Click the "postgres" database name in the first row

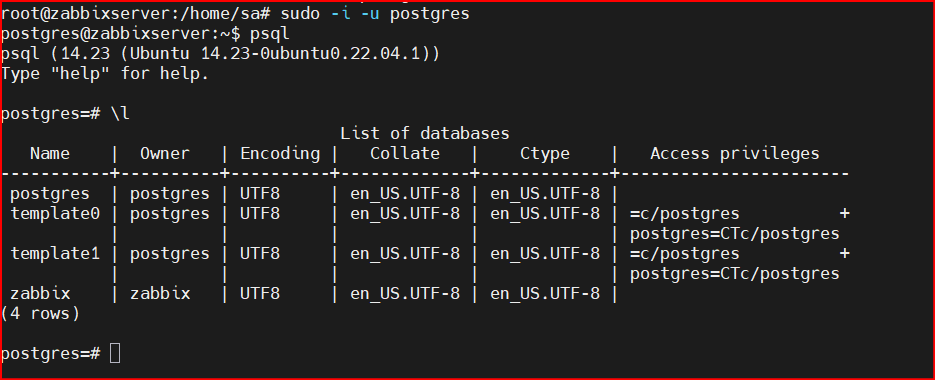[x=51, y=194]
